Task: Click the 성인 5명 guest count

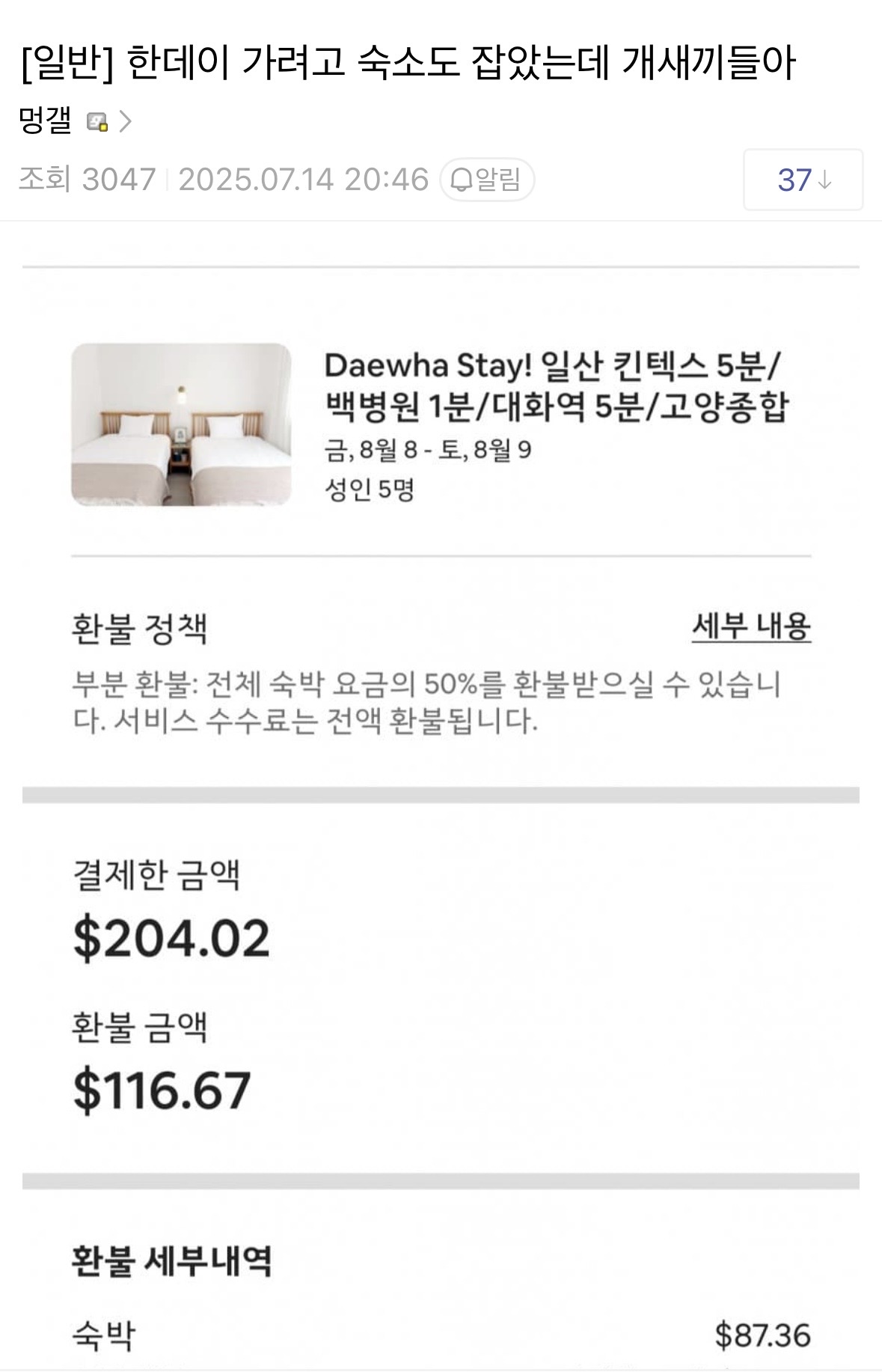Action: 369,490
